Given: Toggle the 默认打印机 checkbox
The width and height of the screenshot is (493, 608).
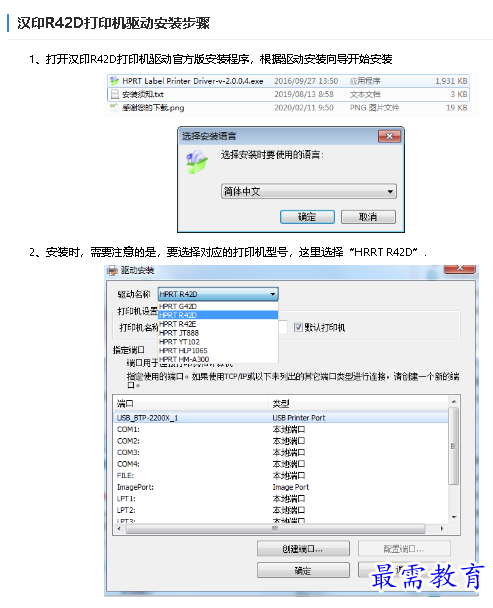Looking at the screenshot, I should click(298, 327).
